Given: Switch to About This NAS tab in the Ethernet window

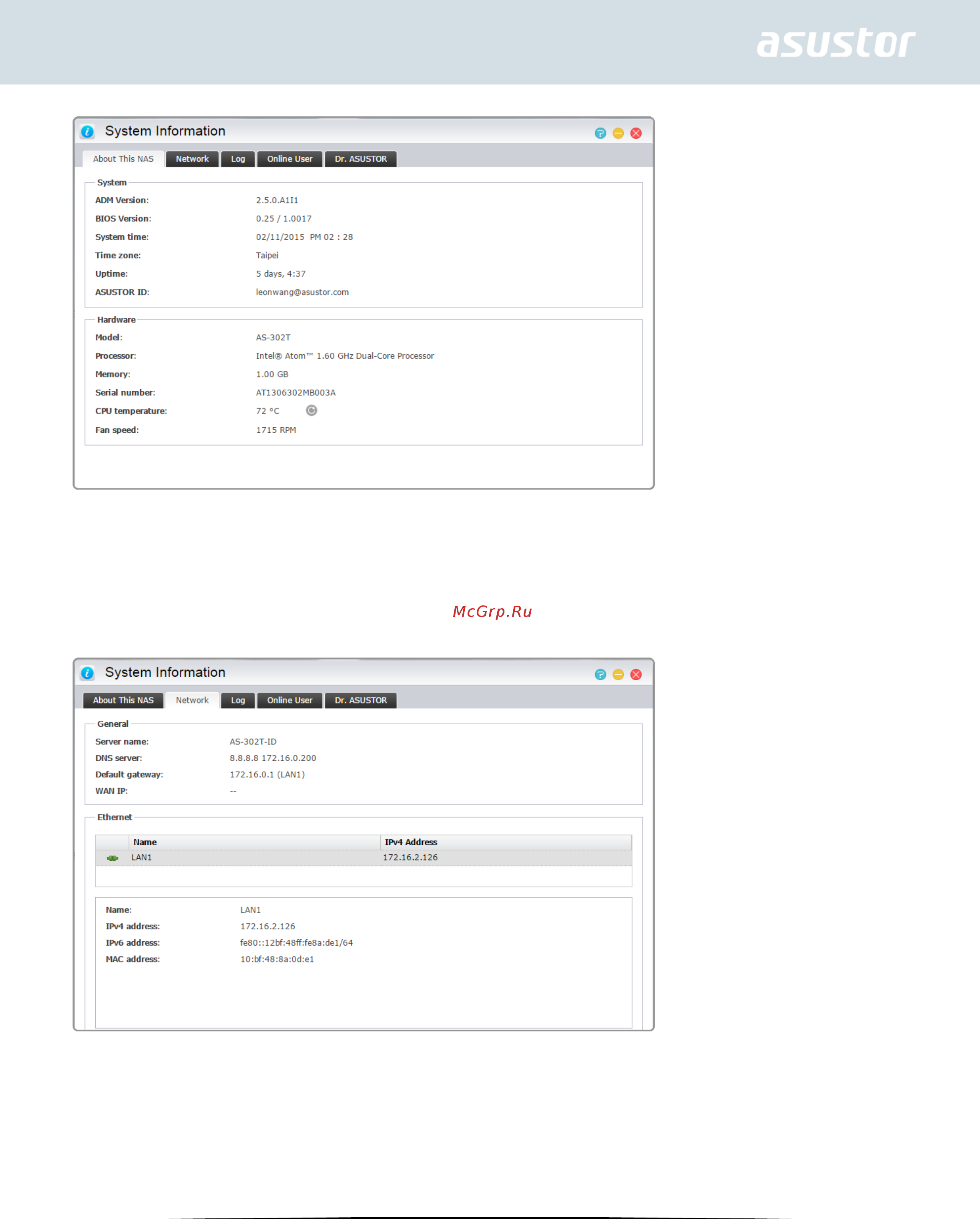Looking at the screenshot, I should pos(124,701).
